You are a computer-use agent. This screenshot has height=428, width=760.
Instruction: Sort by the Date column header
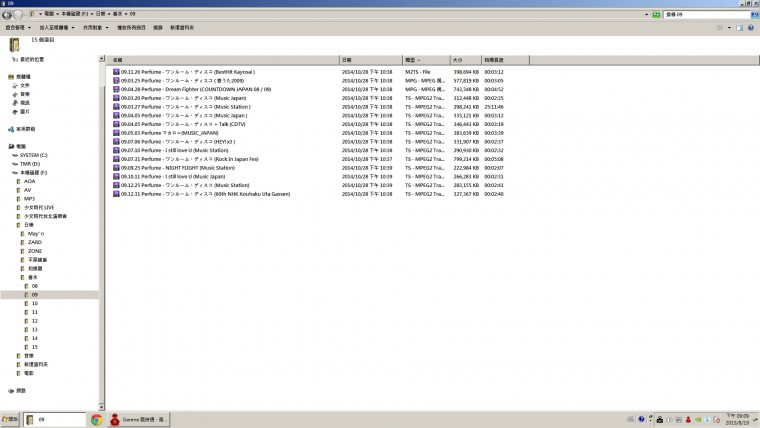click(371, 60)
